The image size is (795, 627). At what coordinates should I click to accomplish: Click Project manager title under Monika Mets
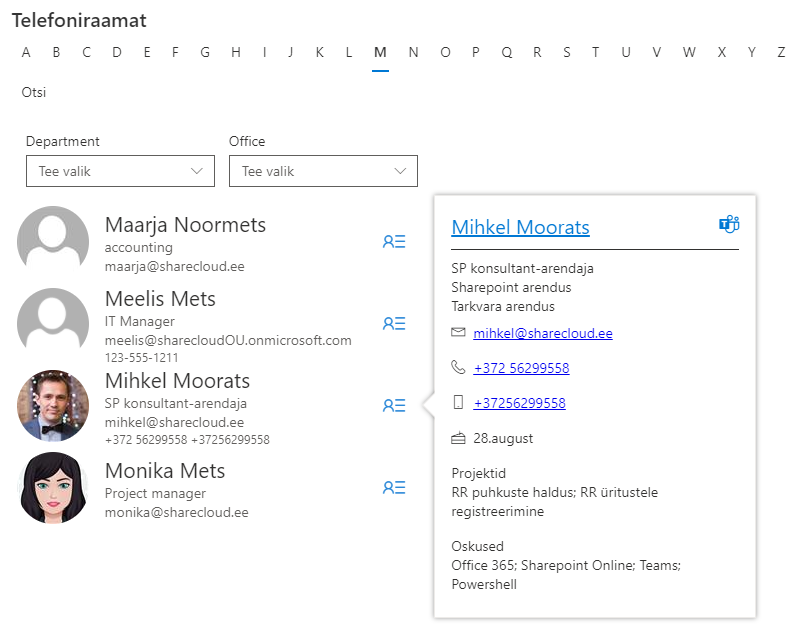[x=155, y=493]
